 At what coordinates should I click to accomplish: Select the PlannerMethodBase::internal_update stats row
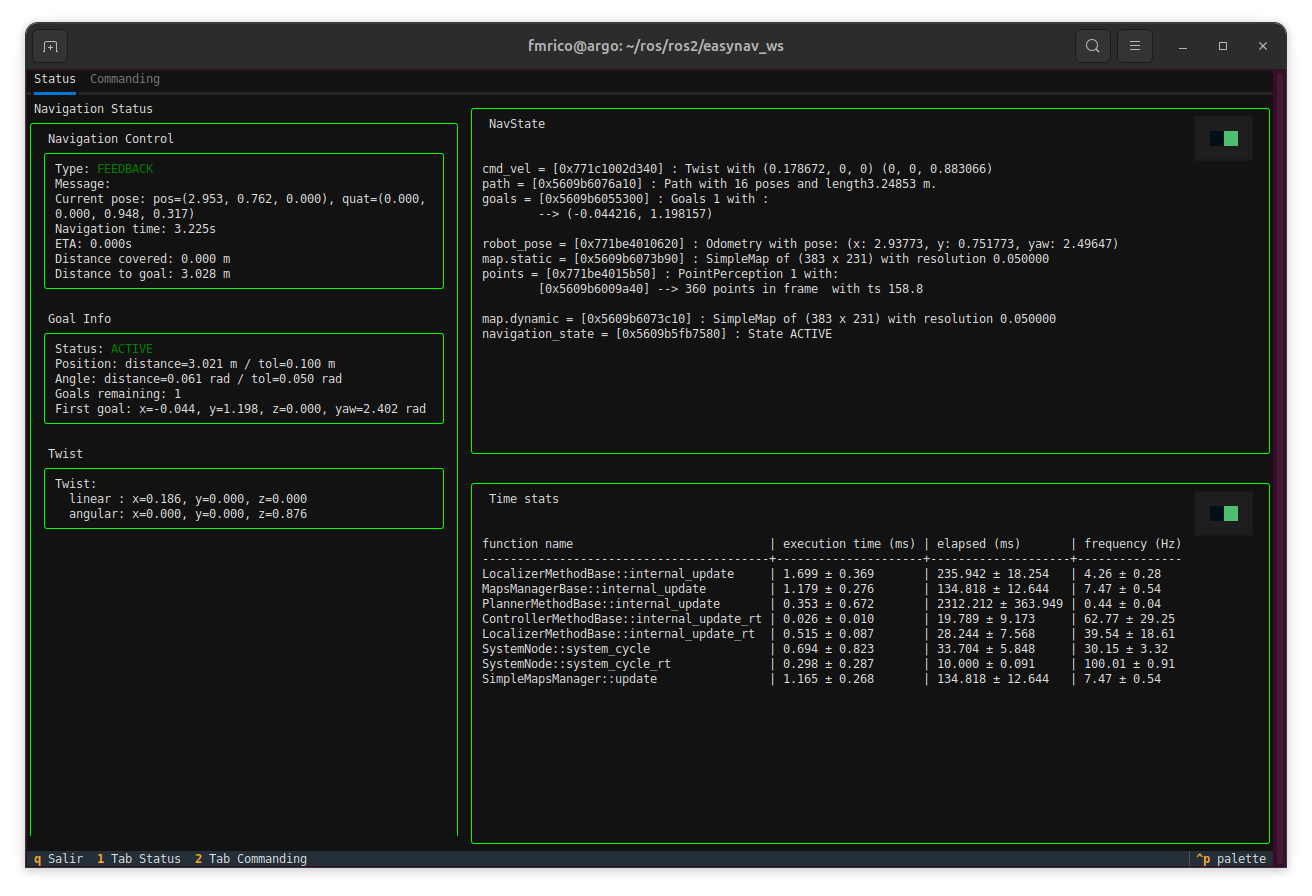[x=600, y=604]
